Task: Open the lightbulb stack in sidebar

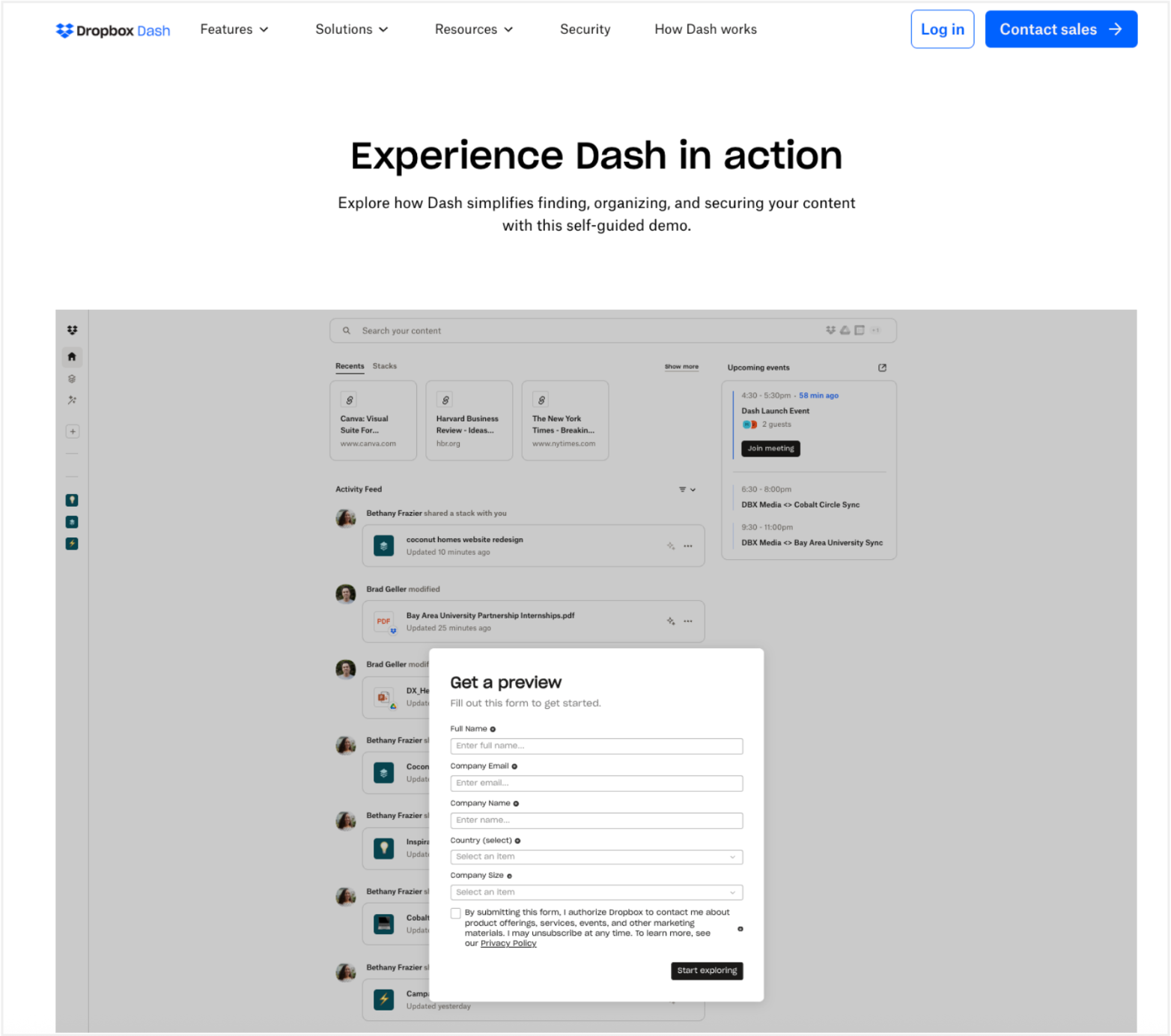Action: click(72, 500)
